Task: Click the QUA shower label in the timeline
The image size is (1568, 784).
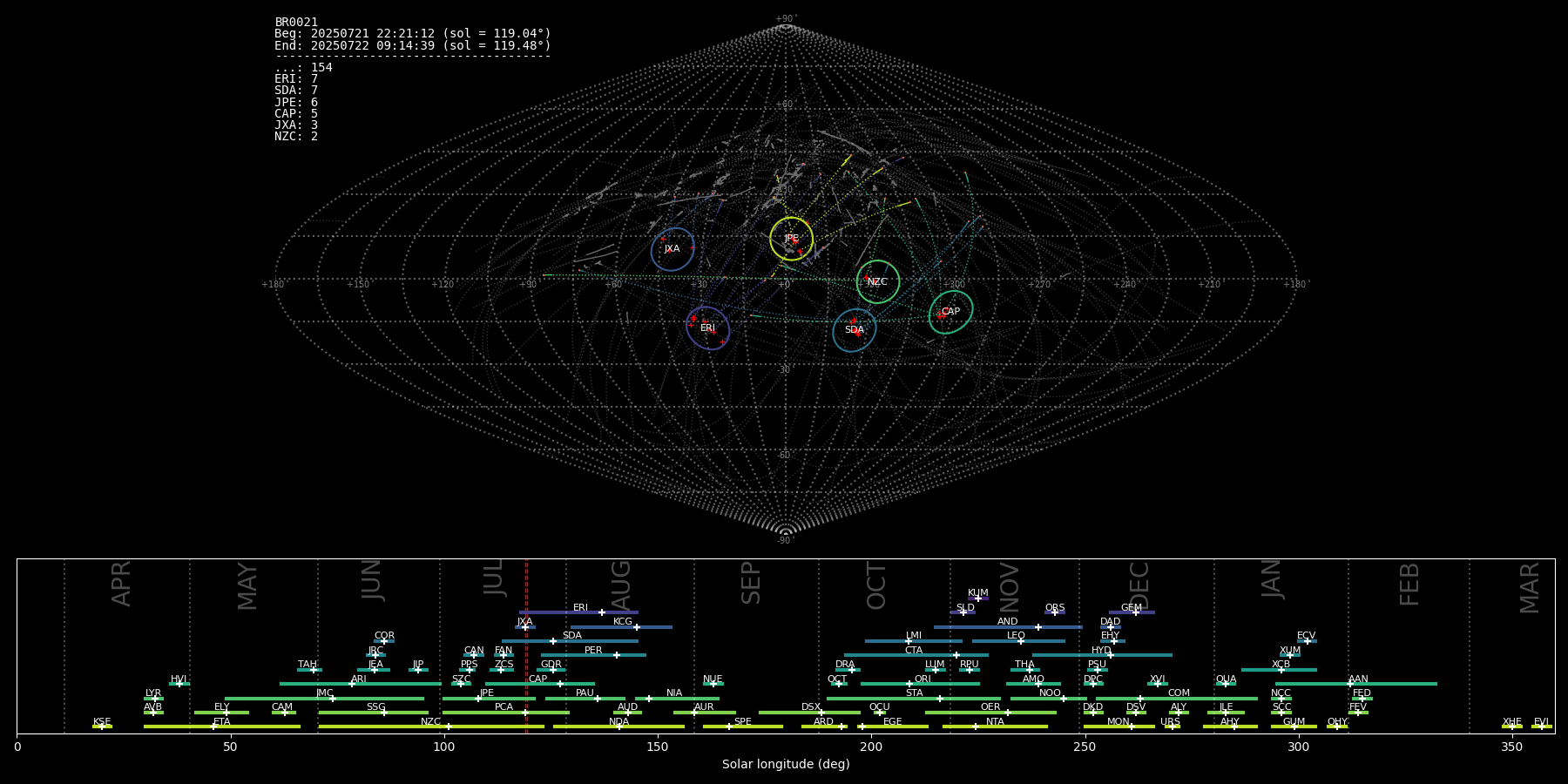Action: pos(1226,679)
